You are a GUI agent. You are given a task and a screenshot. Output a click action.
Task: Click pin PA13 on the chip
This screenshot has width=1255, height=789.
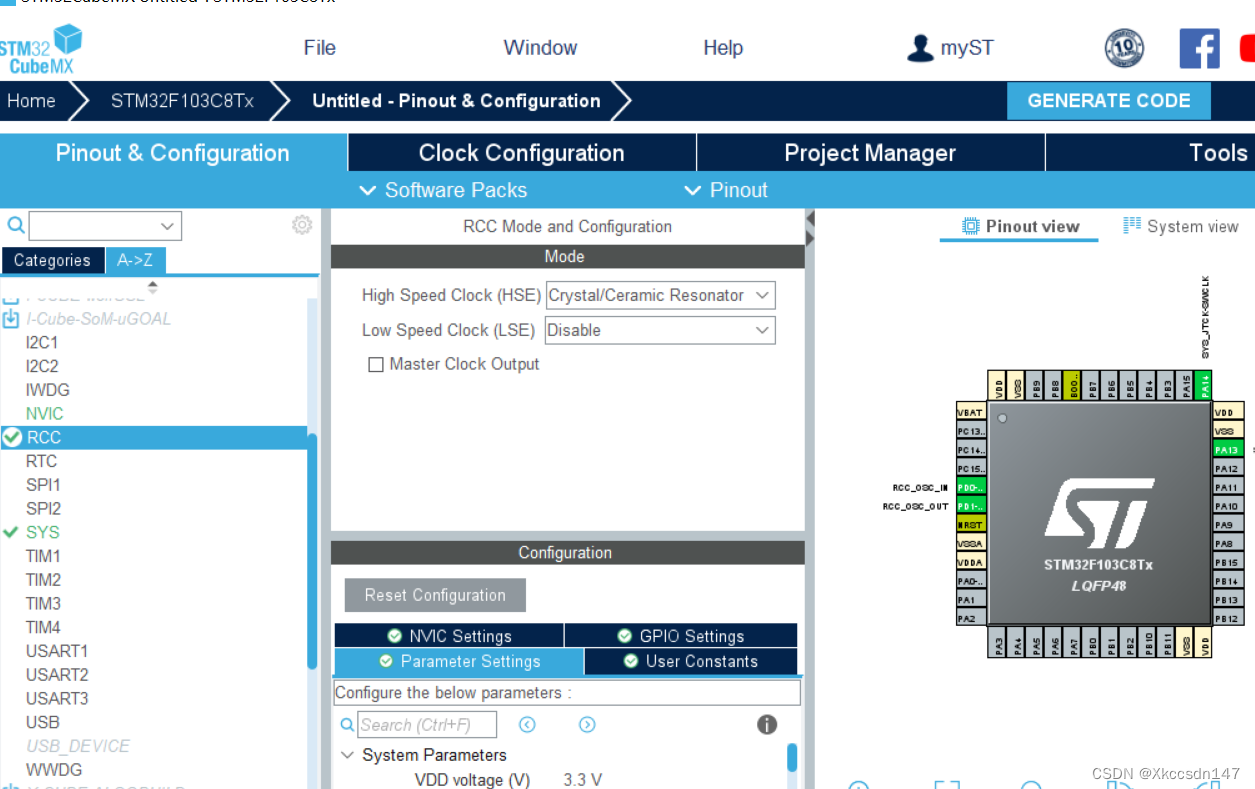pos(1228,449)
